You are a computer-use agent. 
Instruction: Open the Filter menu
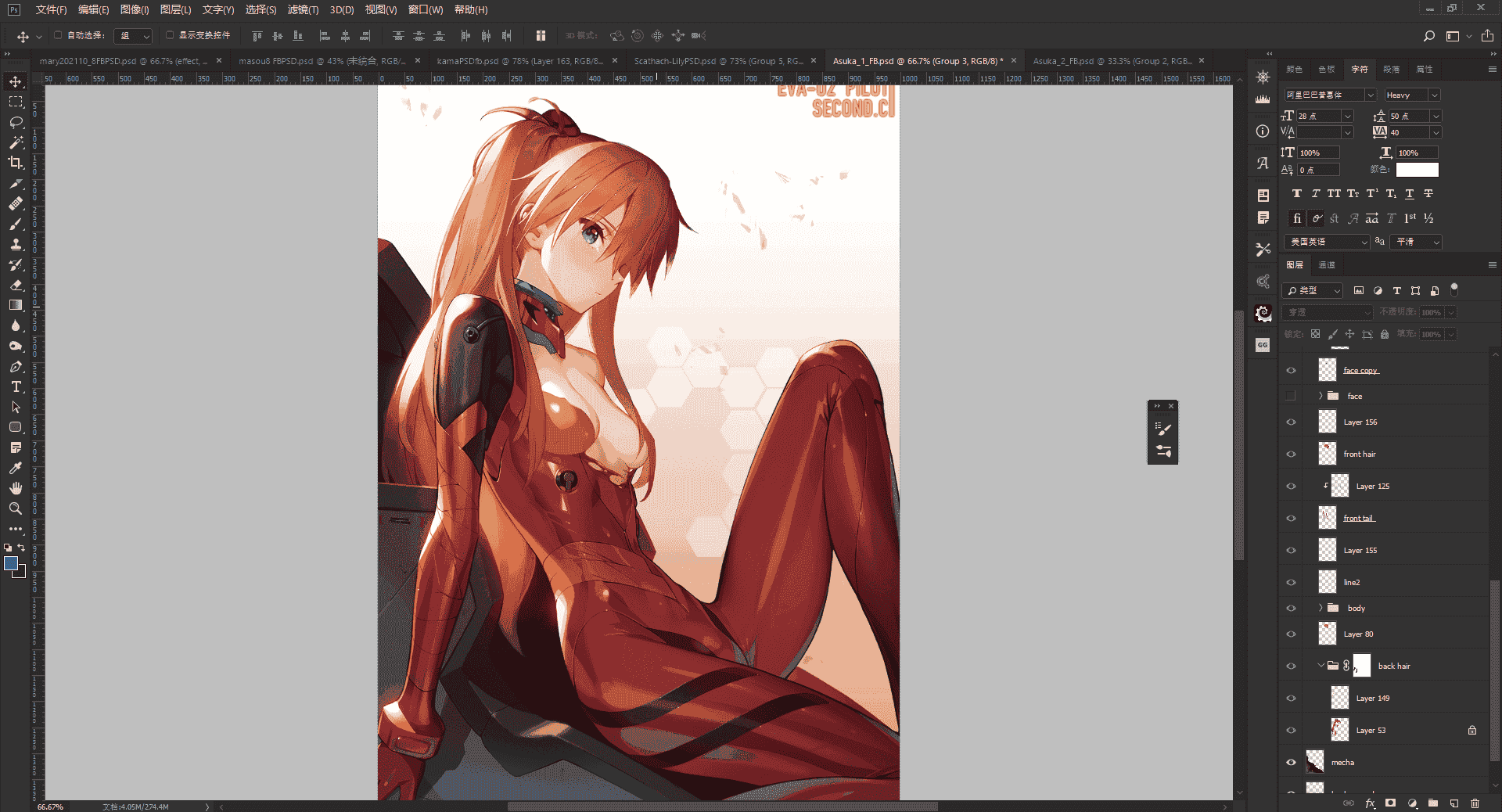[x=303, y=9]
